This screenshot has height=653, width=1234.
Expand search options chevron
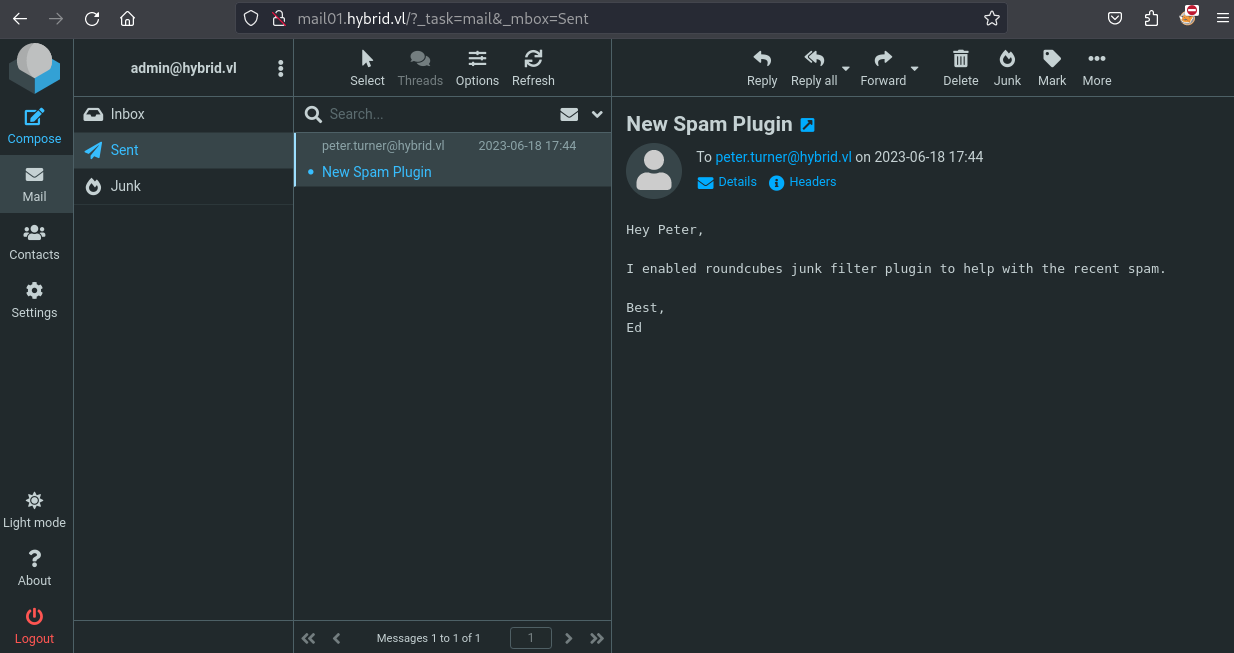598,114
